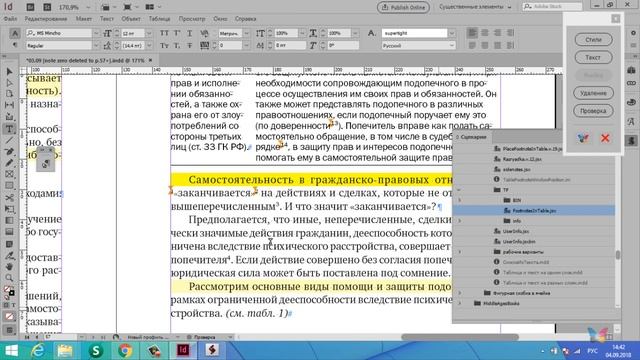Image resolution: width=640 pixels, height=360 pixels.
Task: Toggle fill and stroke swatch
Action: pyautogui.click(x=9, y=291)
